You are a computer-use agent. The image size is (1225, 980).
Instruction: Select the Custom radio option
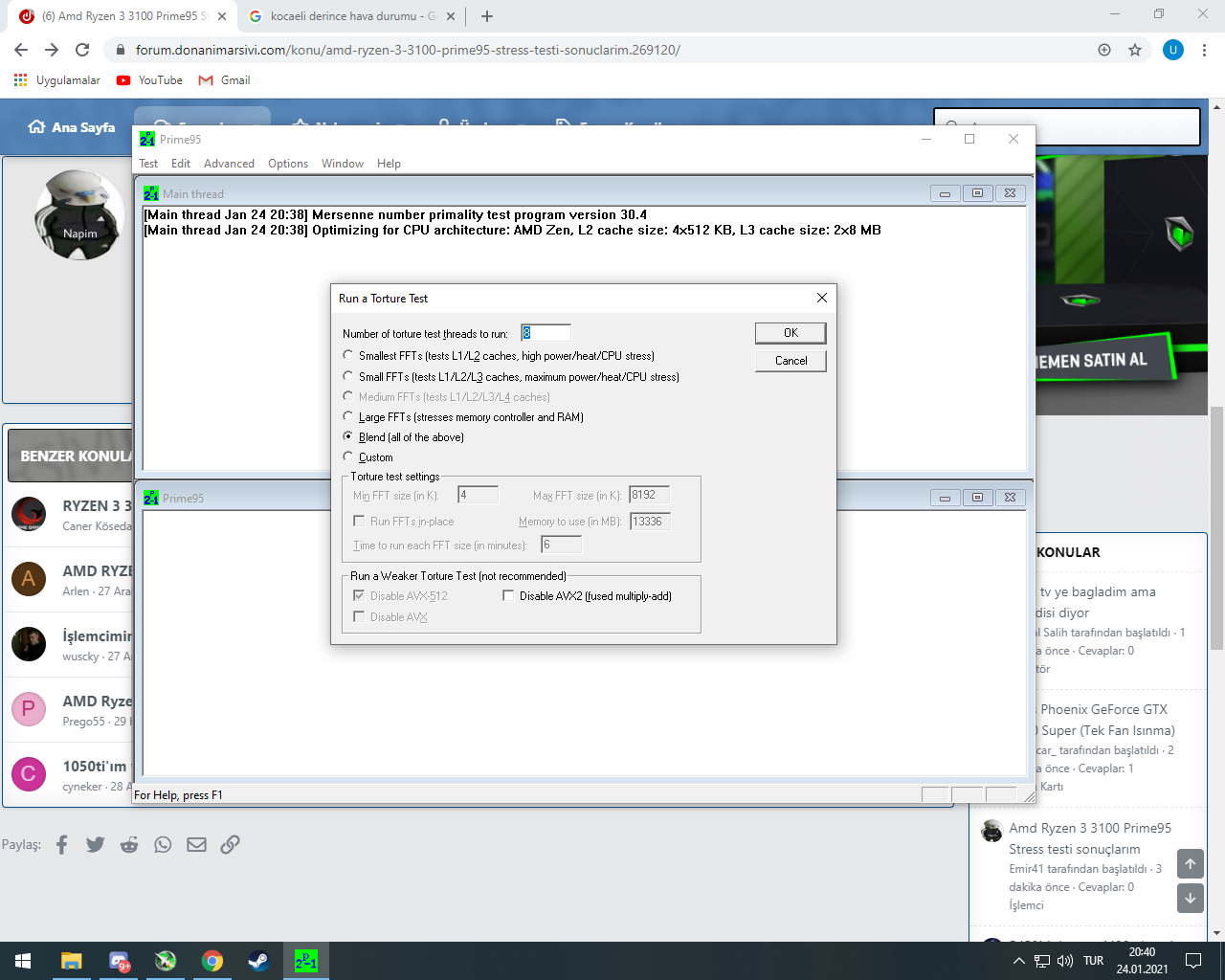(348, 457)
